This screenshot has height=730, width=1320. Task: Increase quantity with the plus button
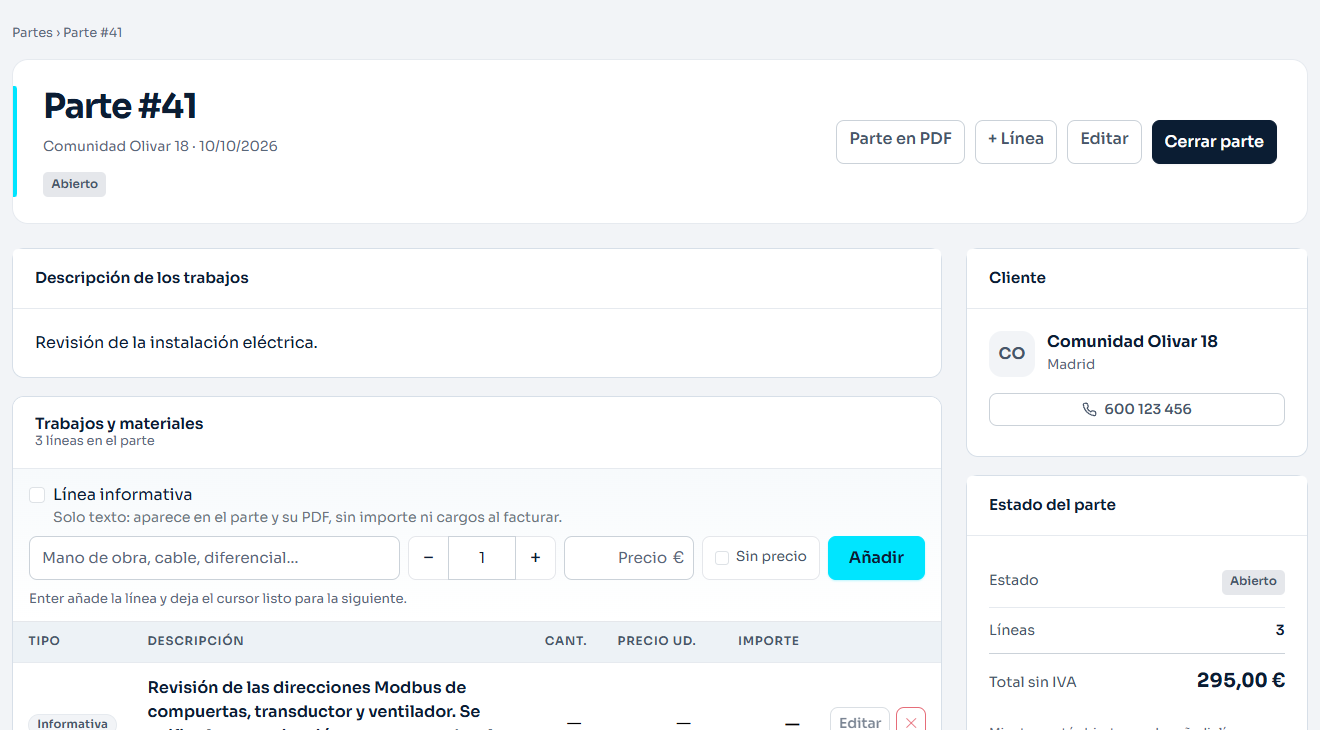pos(535,558)
